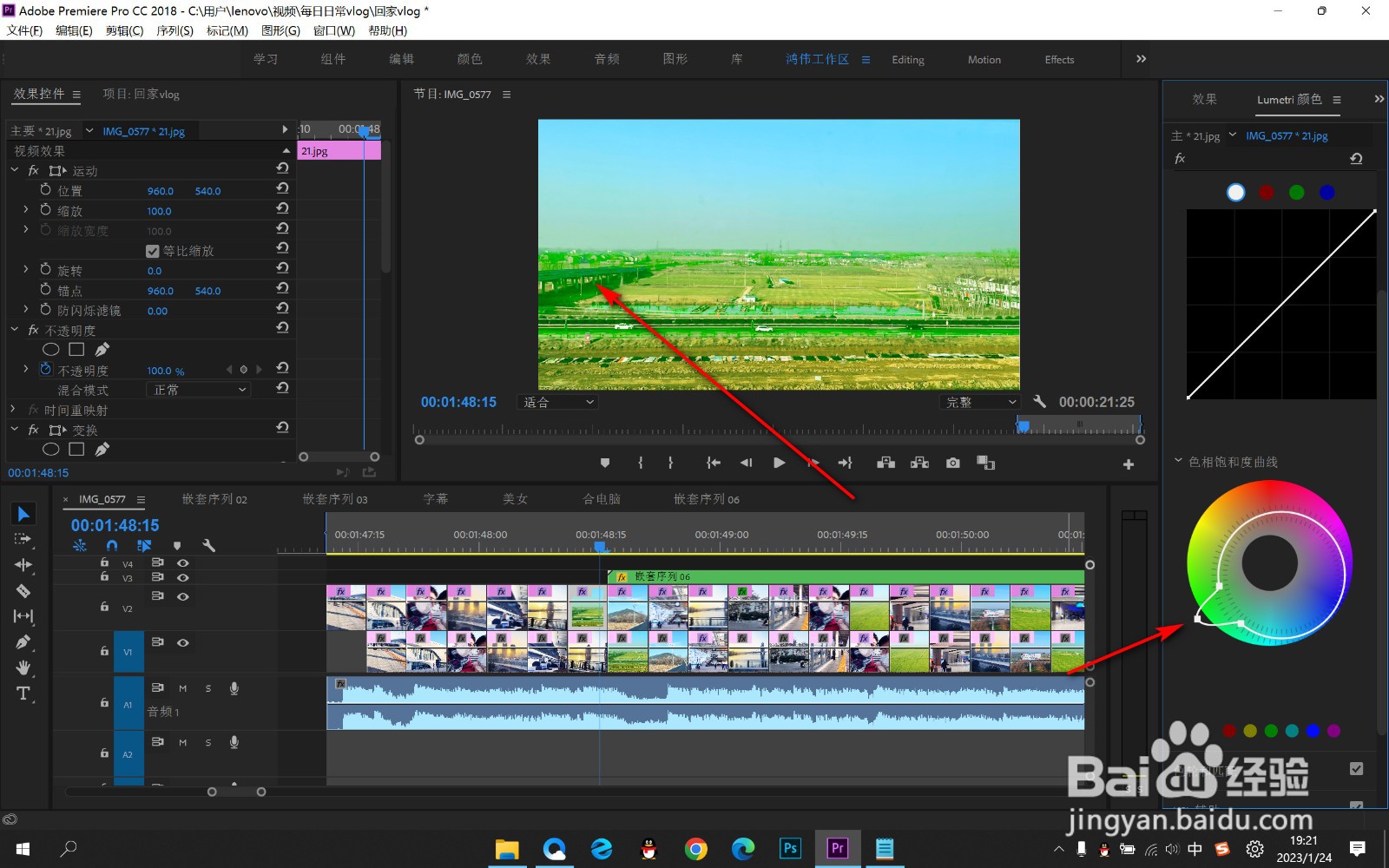Toggle the 等比缩放 uniform scale checkbox
1389x868 pixels.
(x=153, y=251)
